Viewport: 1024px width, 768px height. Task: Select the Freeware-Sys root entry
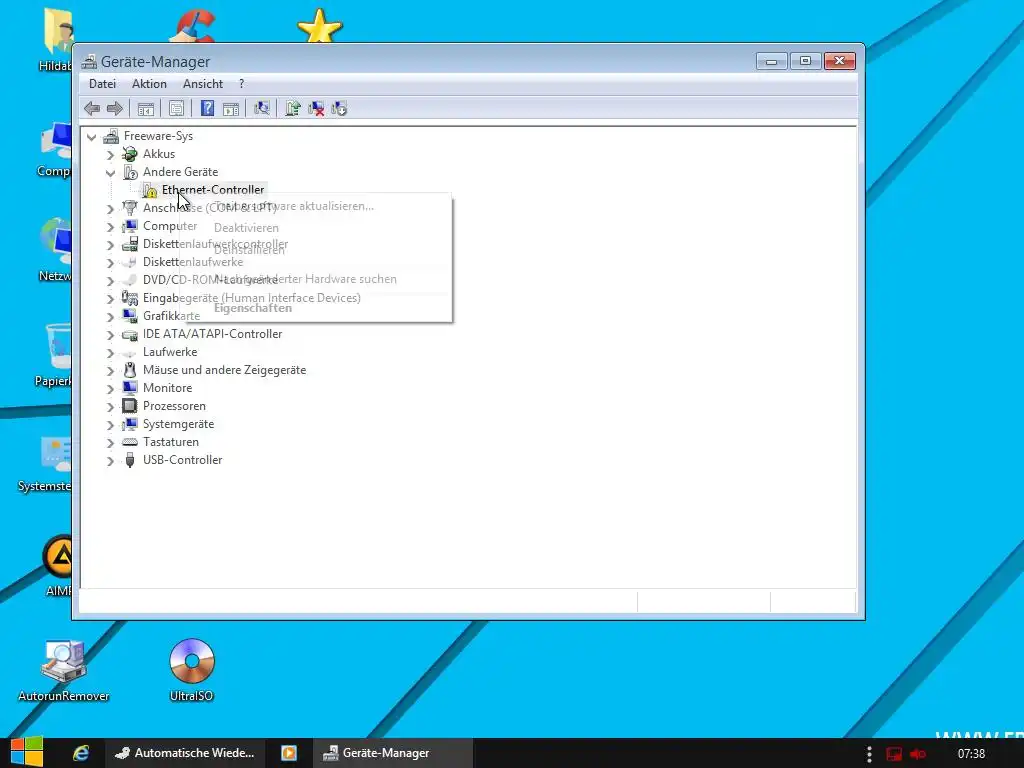click(x=158, y=136)
